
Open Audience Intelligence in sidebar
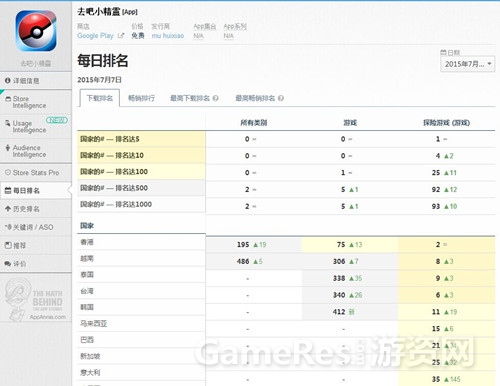36,151
